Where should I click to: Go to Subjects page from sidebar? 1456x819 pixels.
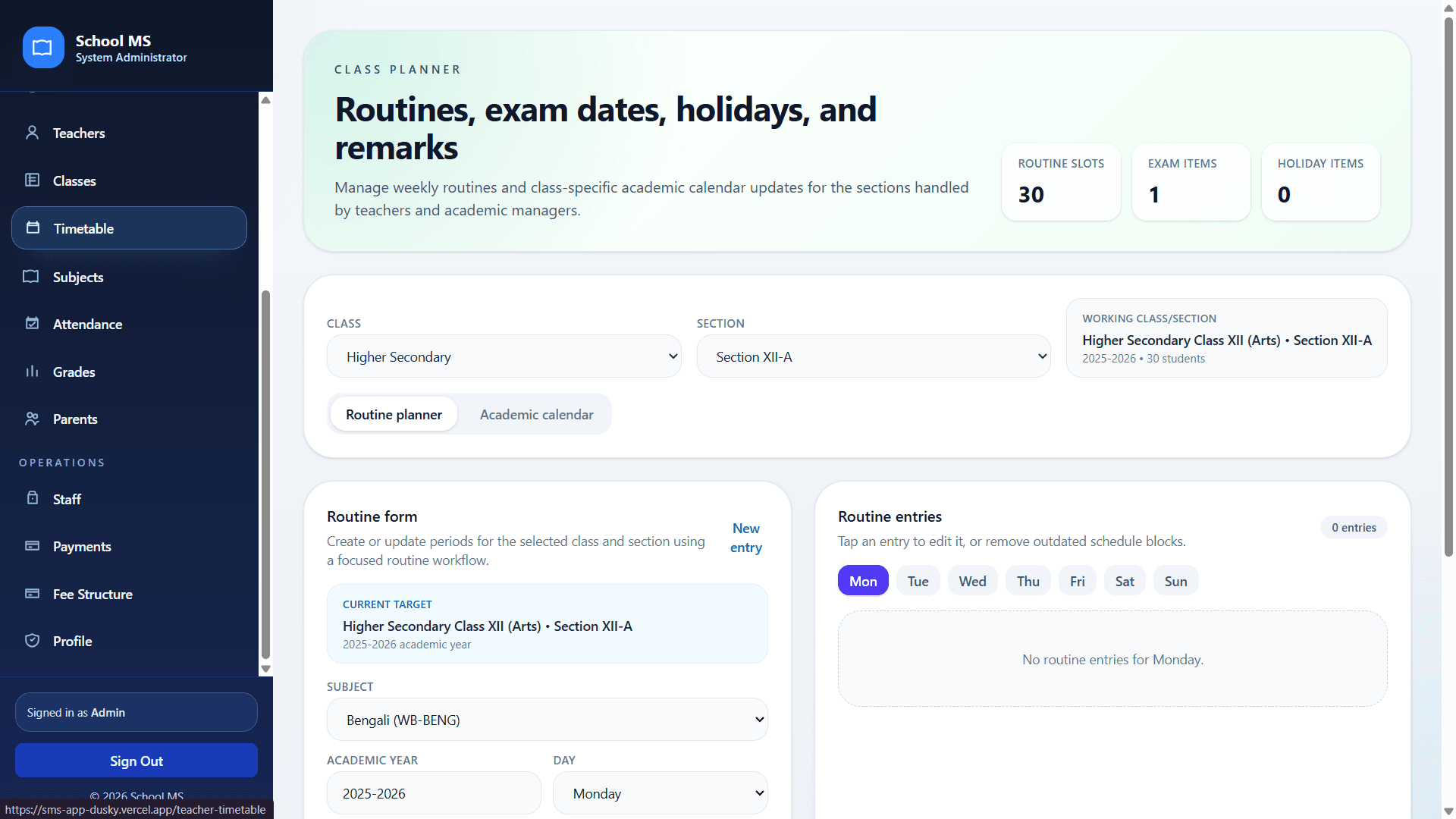[x=129, y=277]
